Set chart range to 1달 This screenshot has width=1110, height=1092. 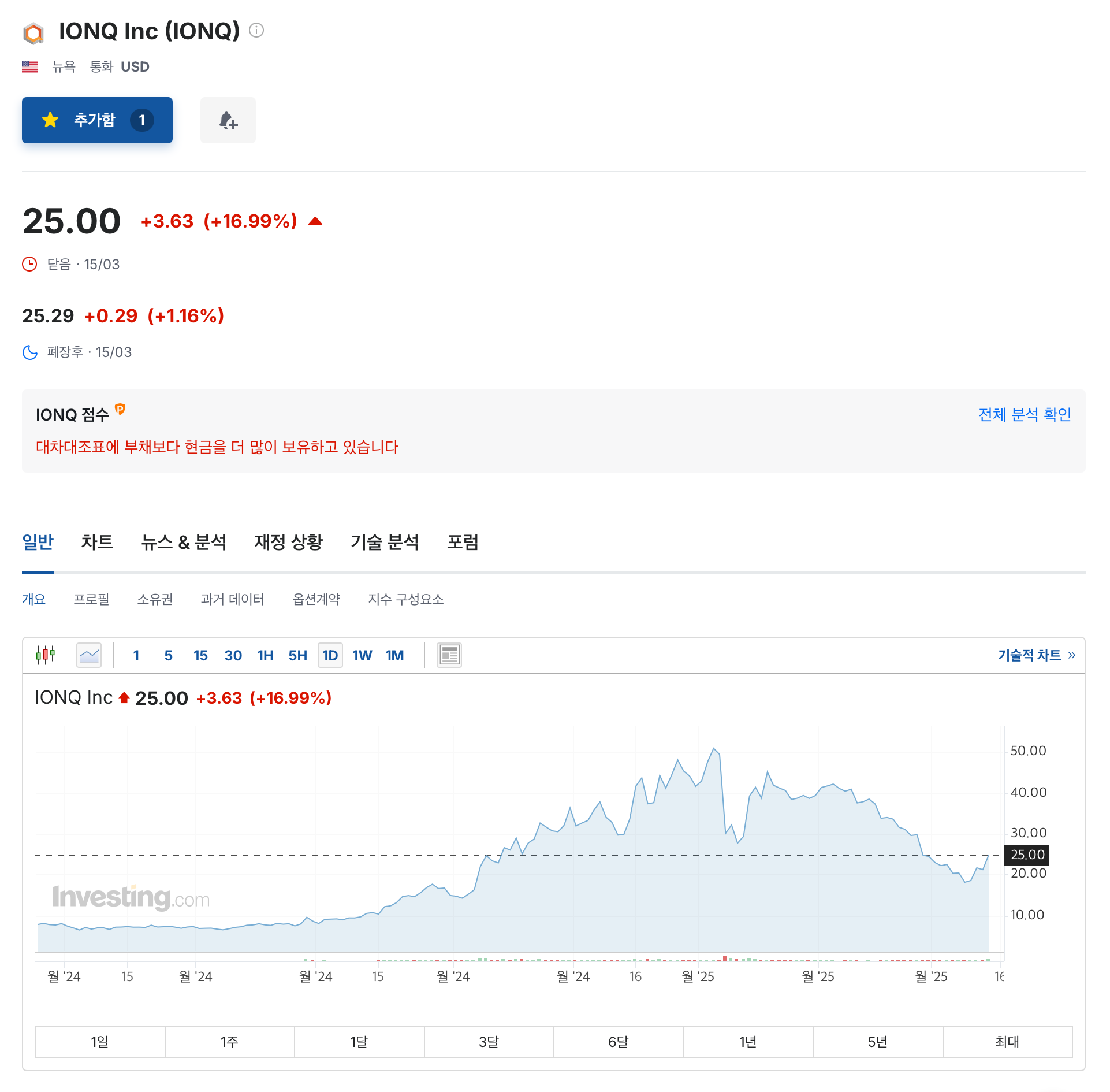click(359, 1042)
